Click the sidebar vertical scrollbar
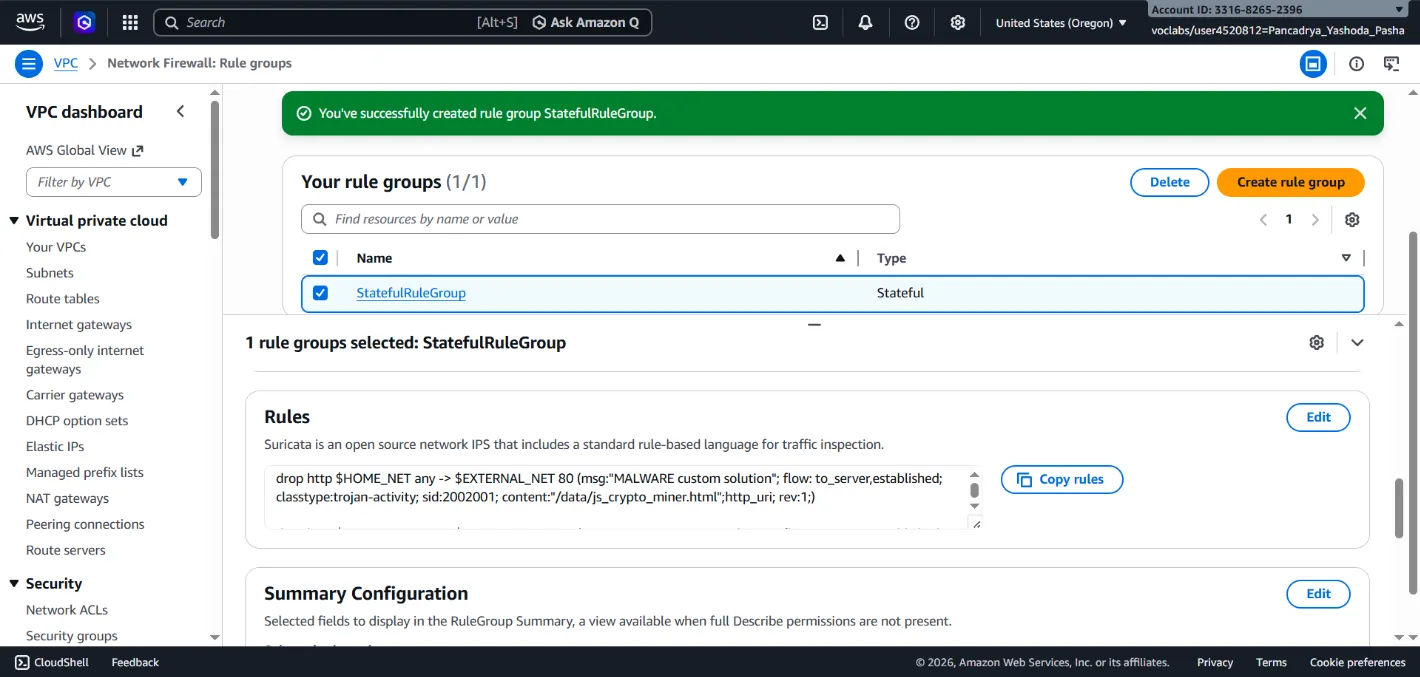 tap(215, 168)
